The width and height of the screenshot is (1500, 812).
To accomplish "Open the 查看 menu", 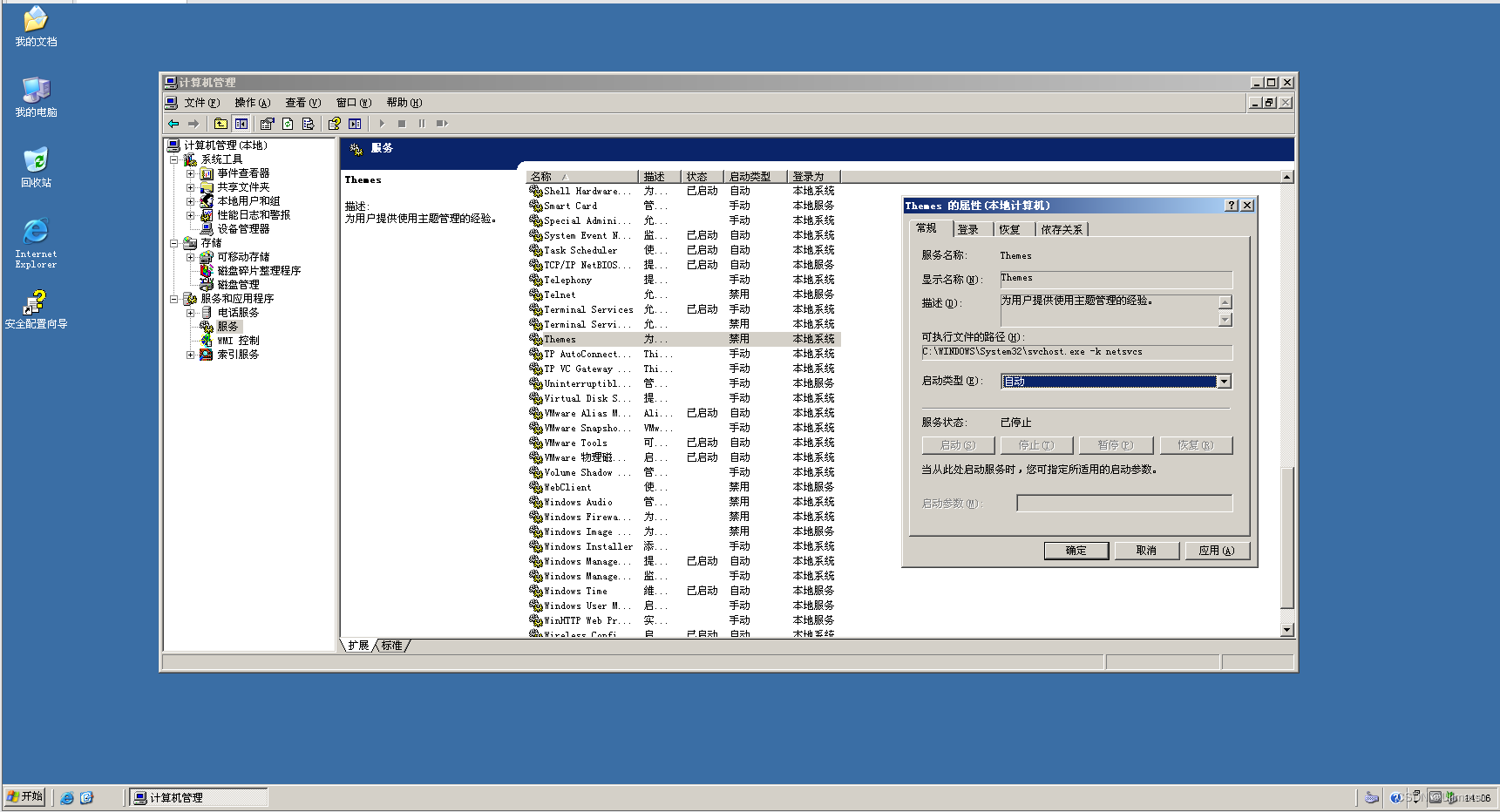I will tap(303, 103).
